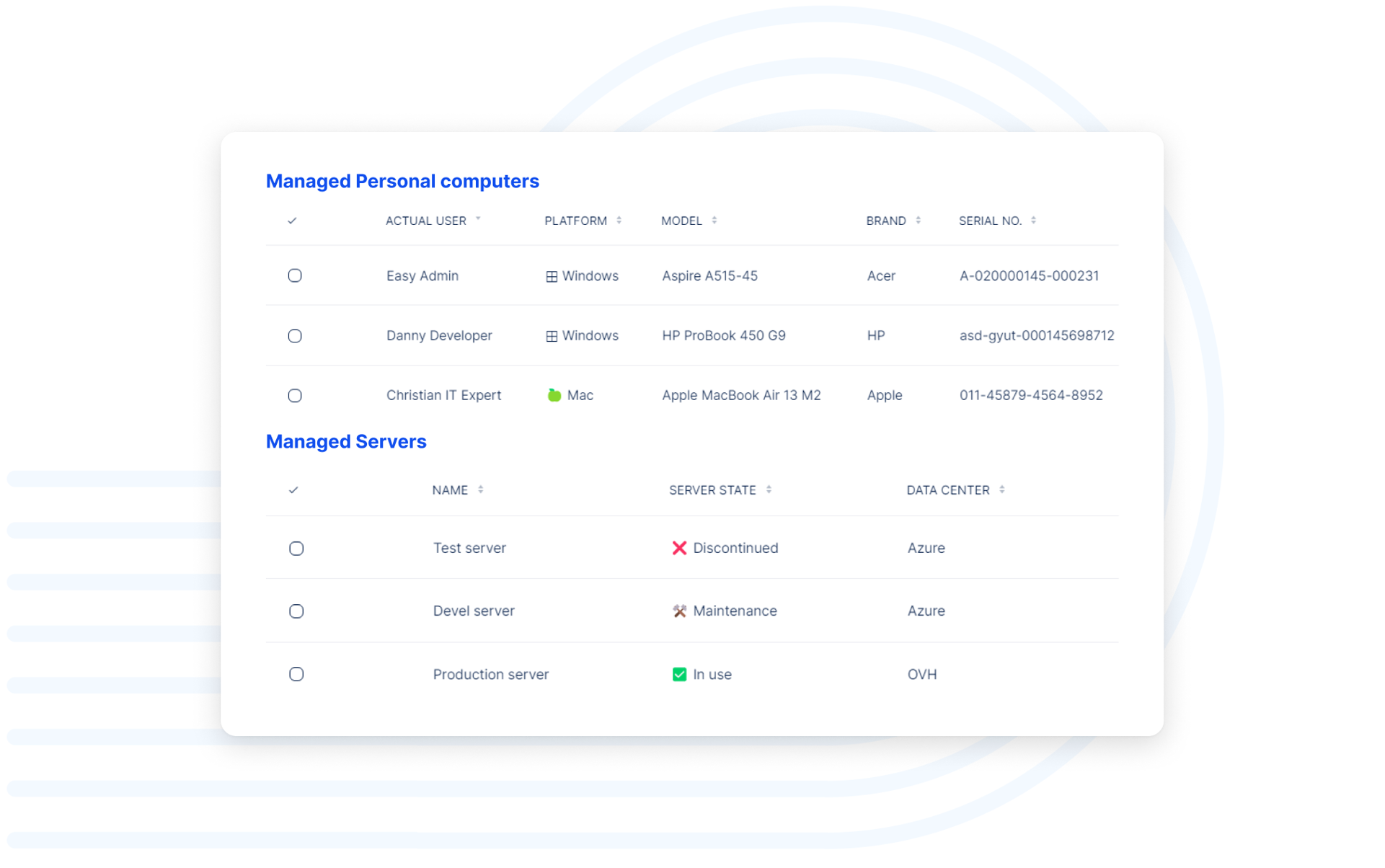Sort by Actual User column arrow

tap(478, 219)
